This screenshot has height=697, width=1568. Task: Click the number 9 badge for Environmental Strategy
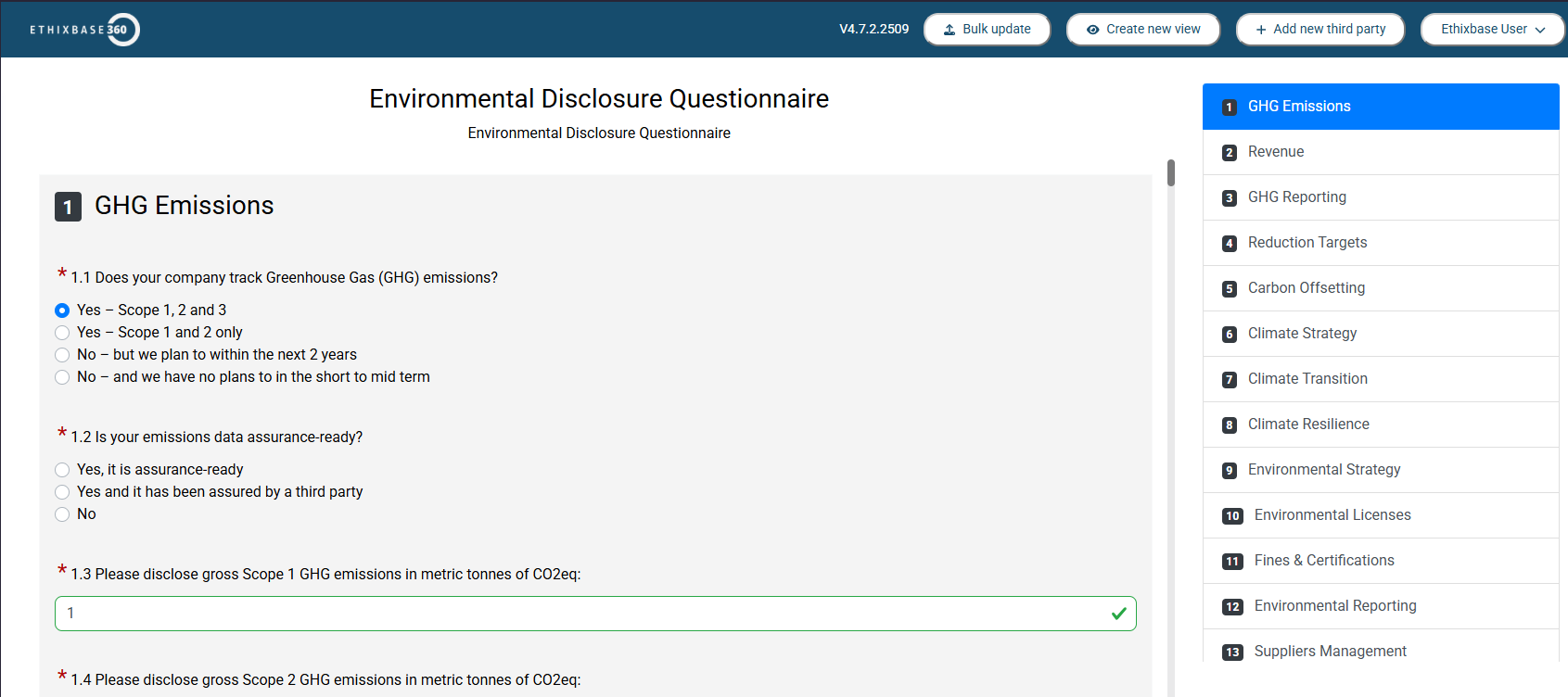pos(1230,471)
